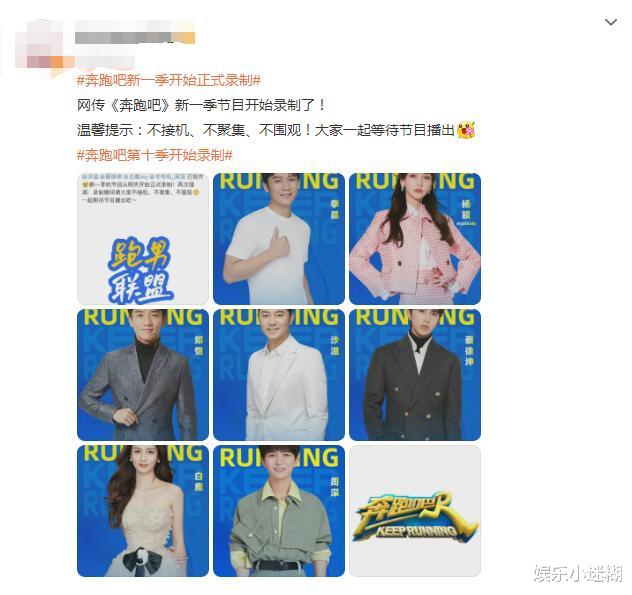View the 白鹿 strapless dress poster
Image resolution: width=632 pixels, height=595 pixels.
pos(143,511)
